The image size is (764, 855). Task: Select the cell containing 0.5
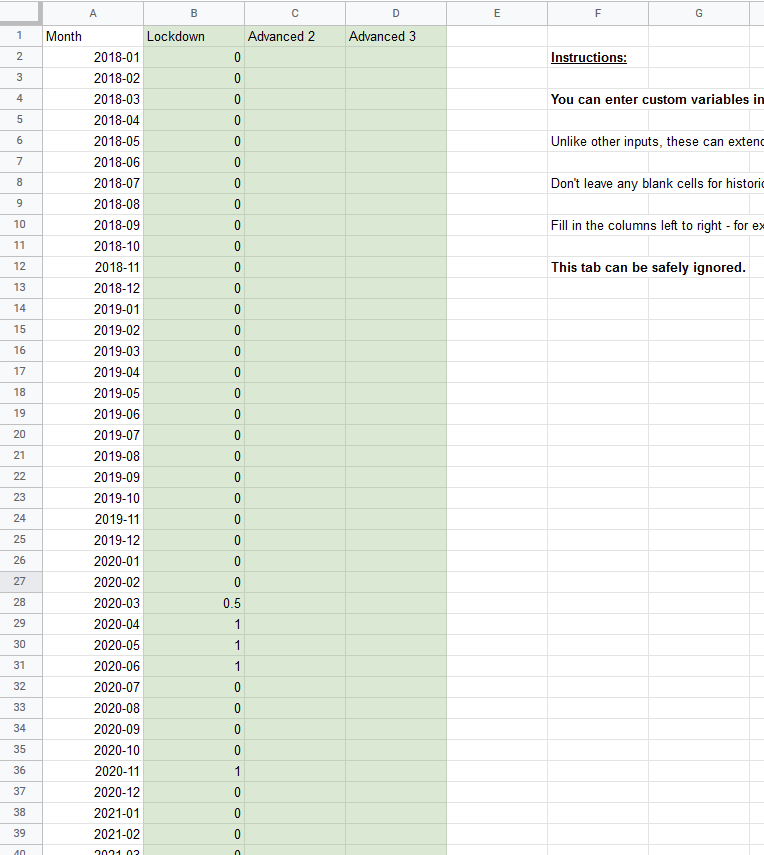click(x=194, y=603)
